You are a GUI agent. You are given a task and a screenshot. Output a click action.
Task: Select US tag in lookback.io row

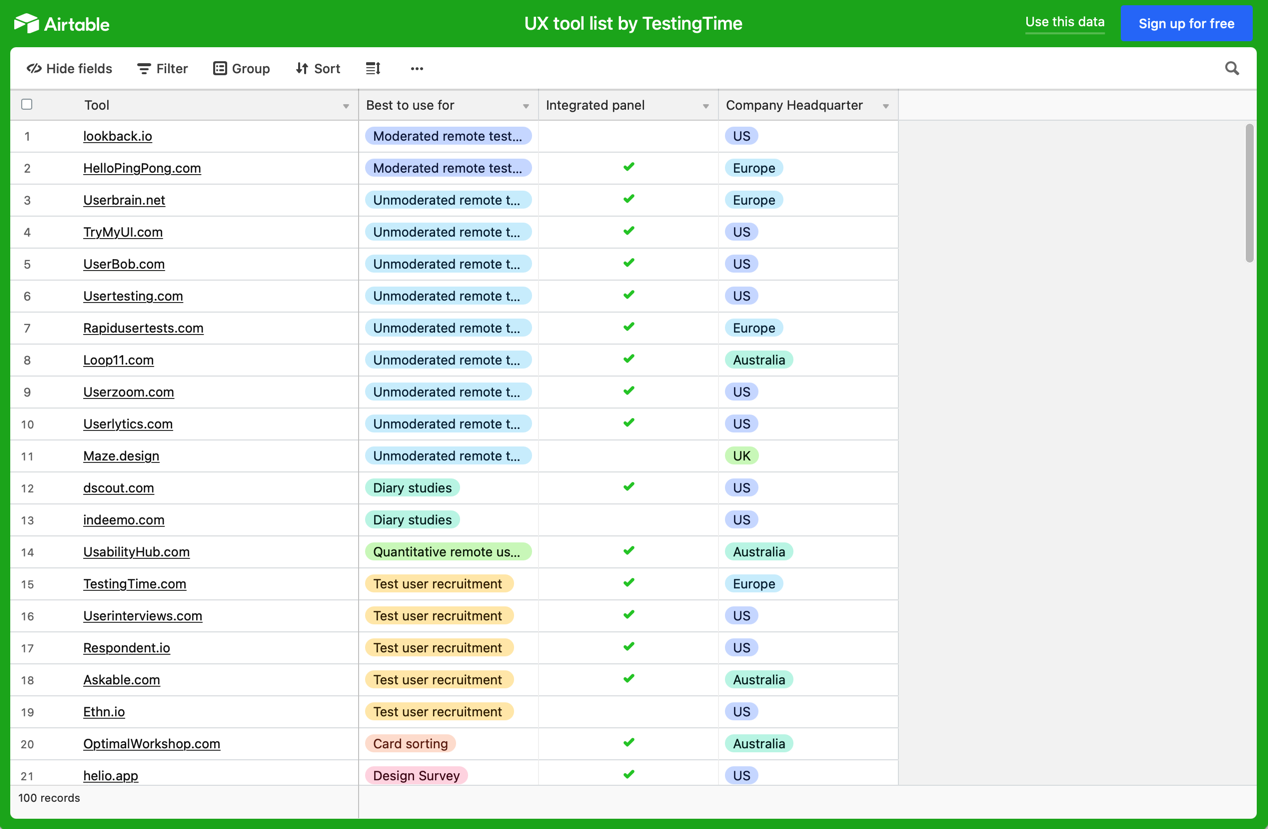click(741, 136)
